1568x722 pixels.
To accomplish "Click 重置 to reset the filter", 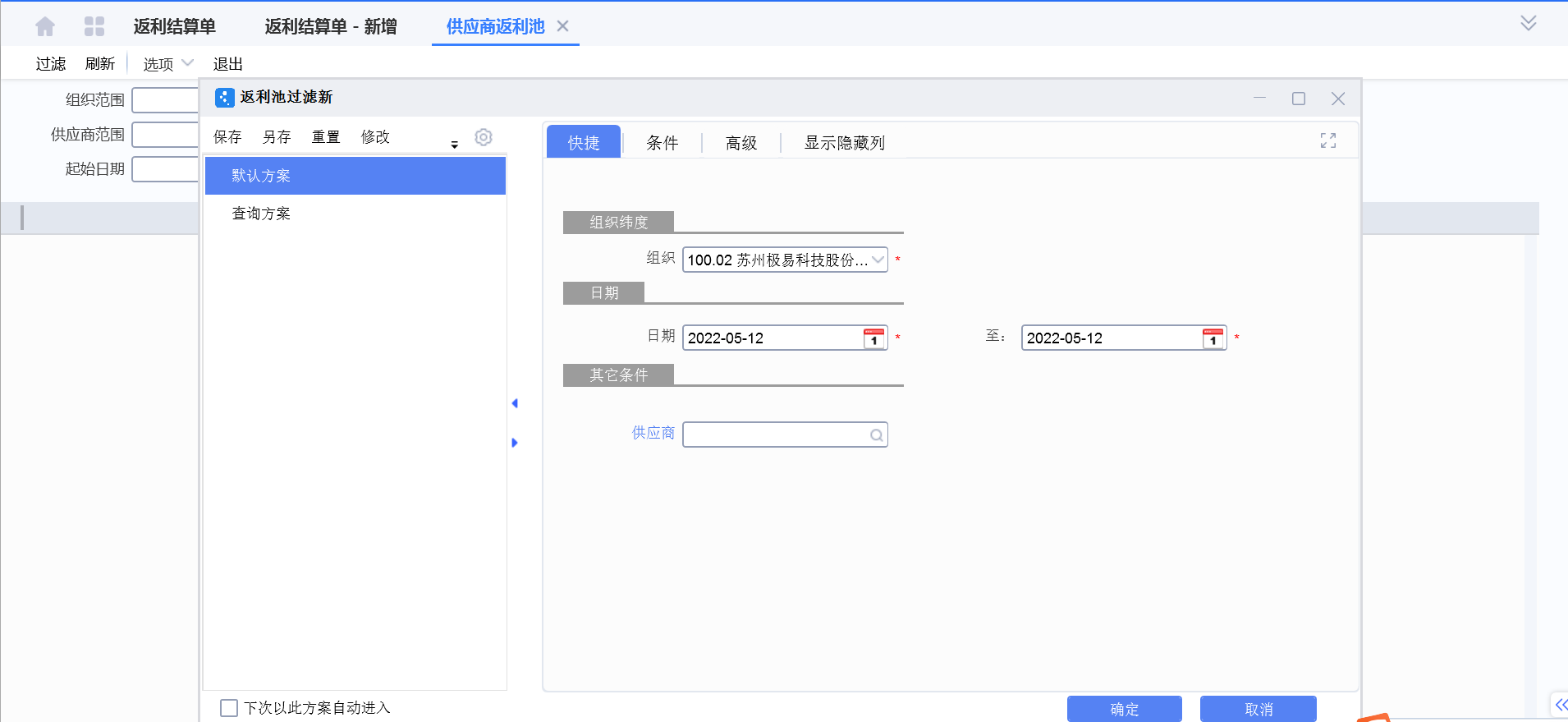I will point(327,137).
